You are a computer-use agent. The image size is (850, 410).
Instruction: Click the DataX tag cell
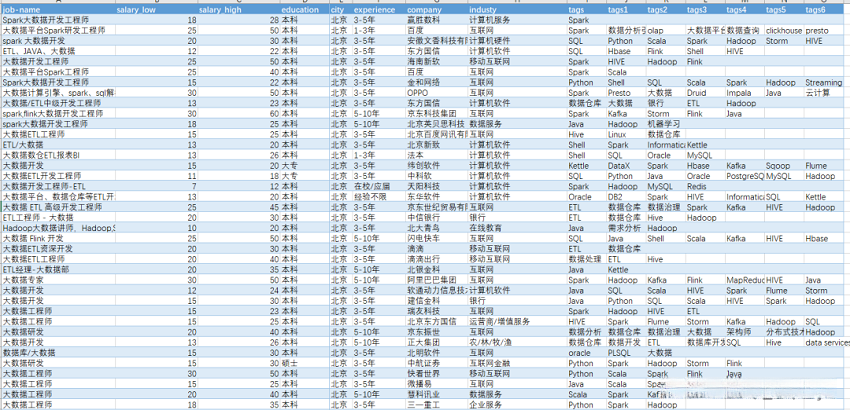coord(626,166)
